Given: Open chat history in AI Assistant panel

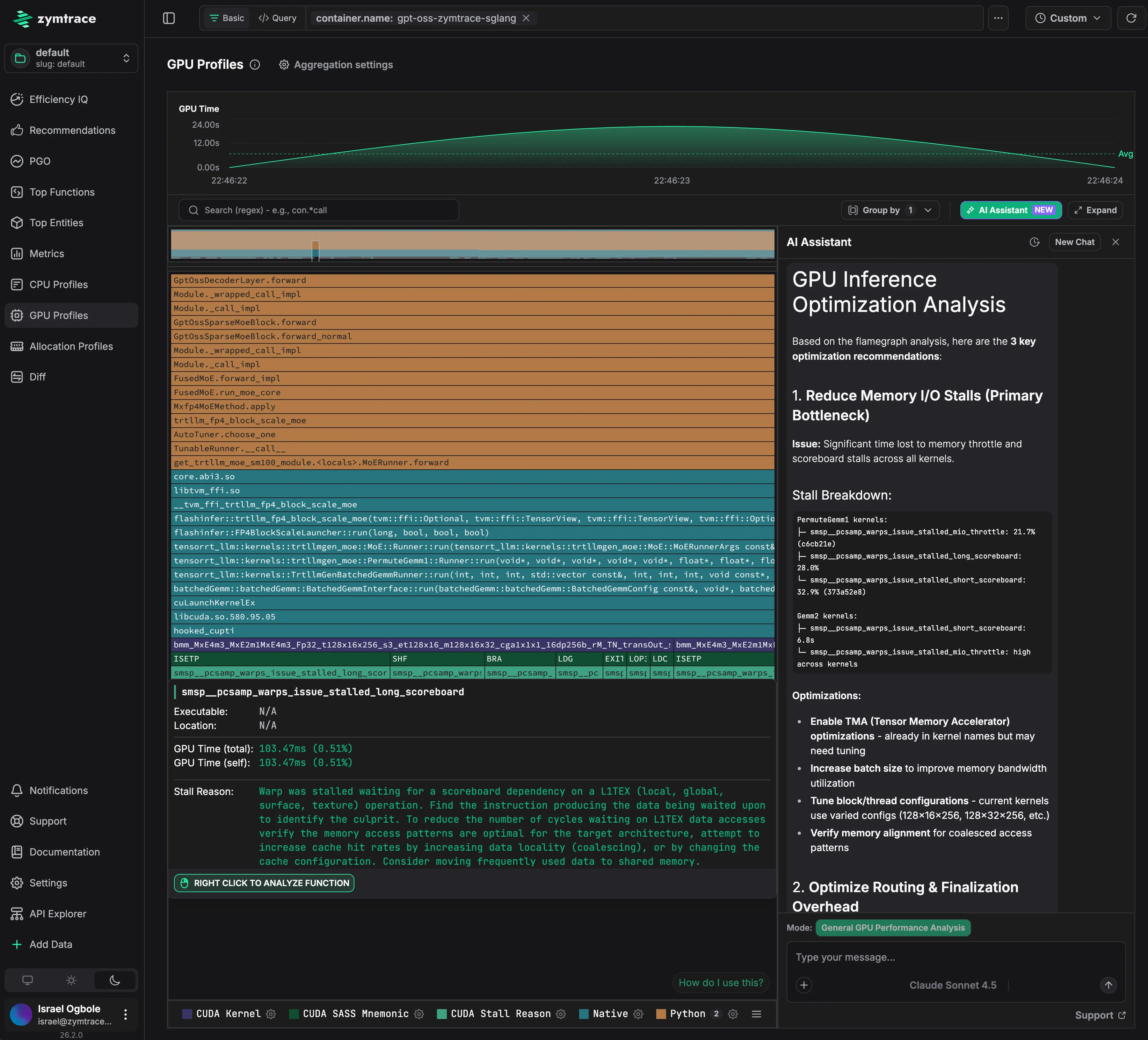Looking at the screenshot, I should 1035,241.
